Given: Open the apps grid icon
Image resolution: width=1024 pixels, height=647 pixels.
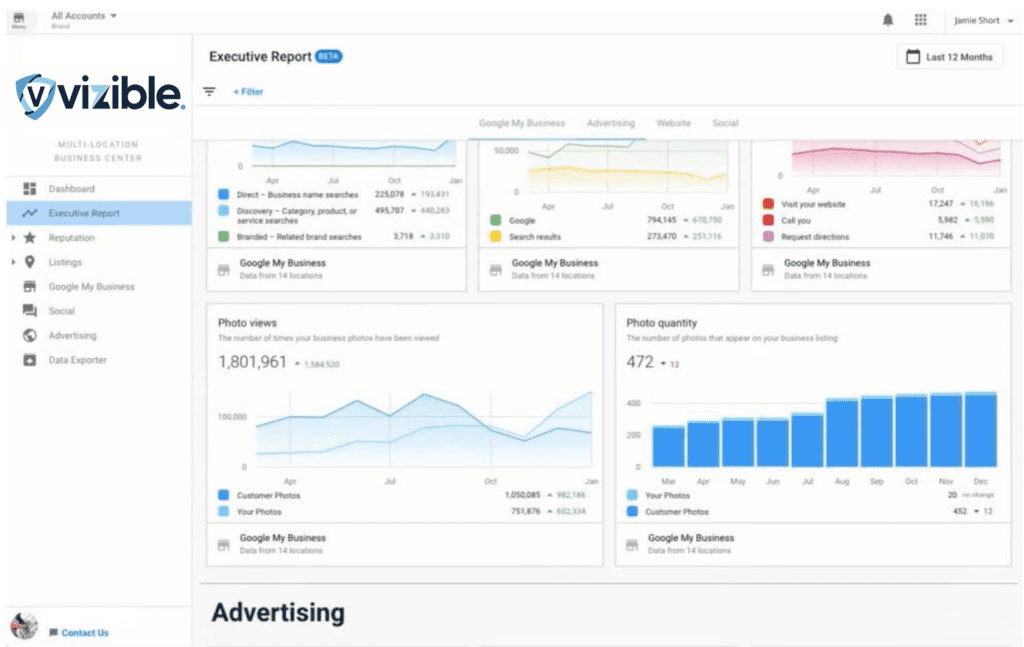Looking at the screenshot, I should [x=920, y=20].
